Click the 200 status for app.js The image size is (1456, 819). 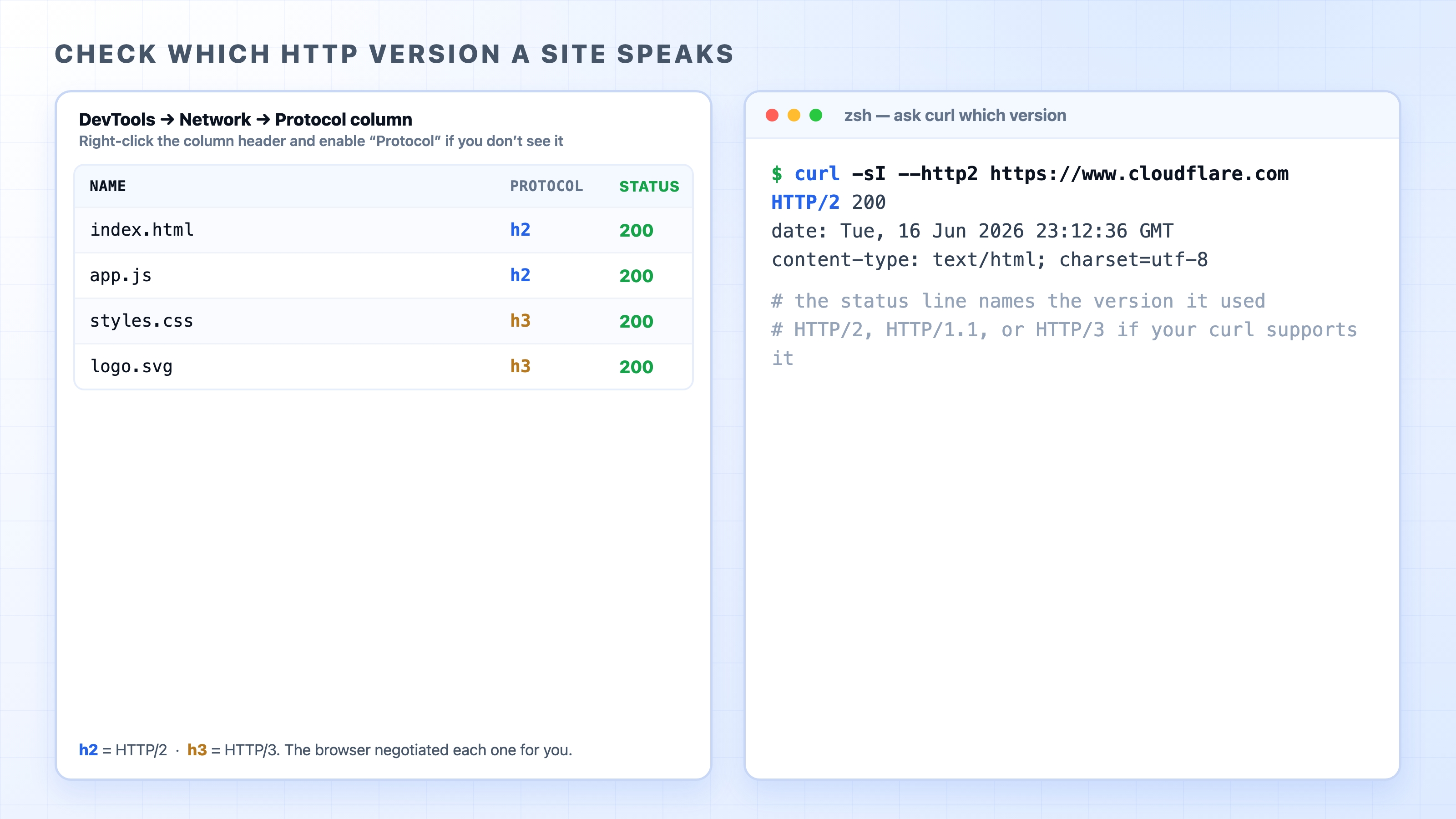pos(636,276)
